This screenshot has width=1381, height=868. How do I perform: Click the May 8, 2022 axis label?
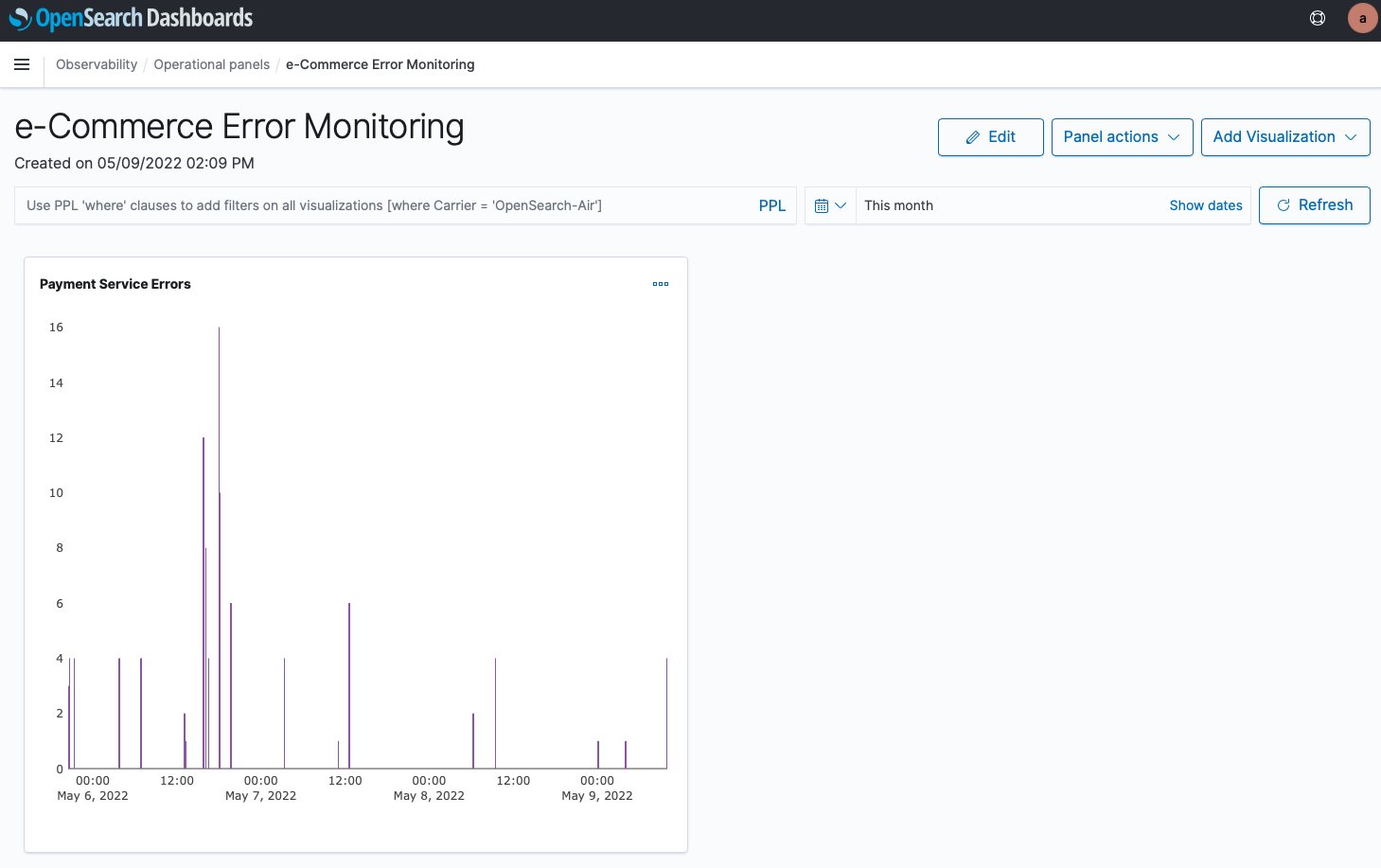point(429,796)
